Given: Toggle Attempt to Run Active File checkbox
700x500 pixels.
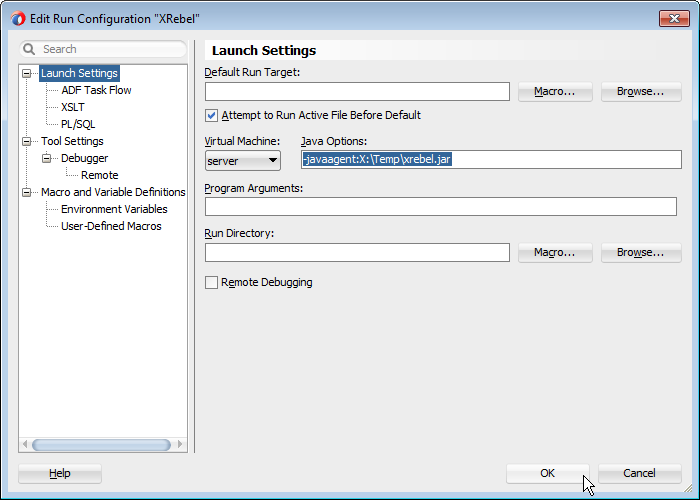Looking at the screenshot, I should (212, 116).
